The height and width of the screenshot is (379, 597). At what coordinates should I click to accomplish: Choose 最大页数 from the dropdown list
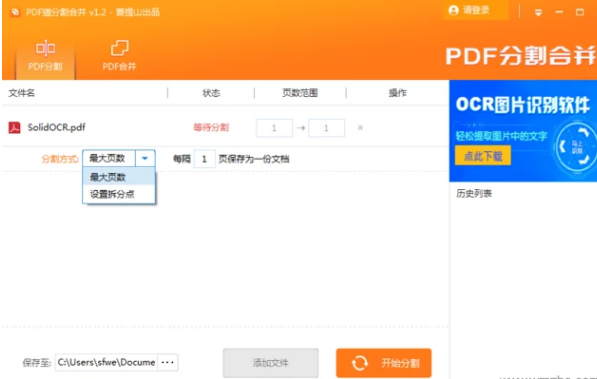tap(119, 177)
